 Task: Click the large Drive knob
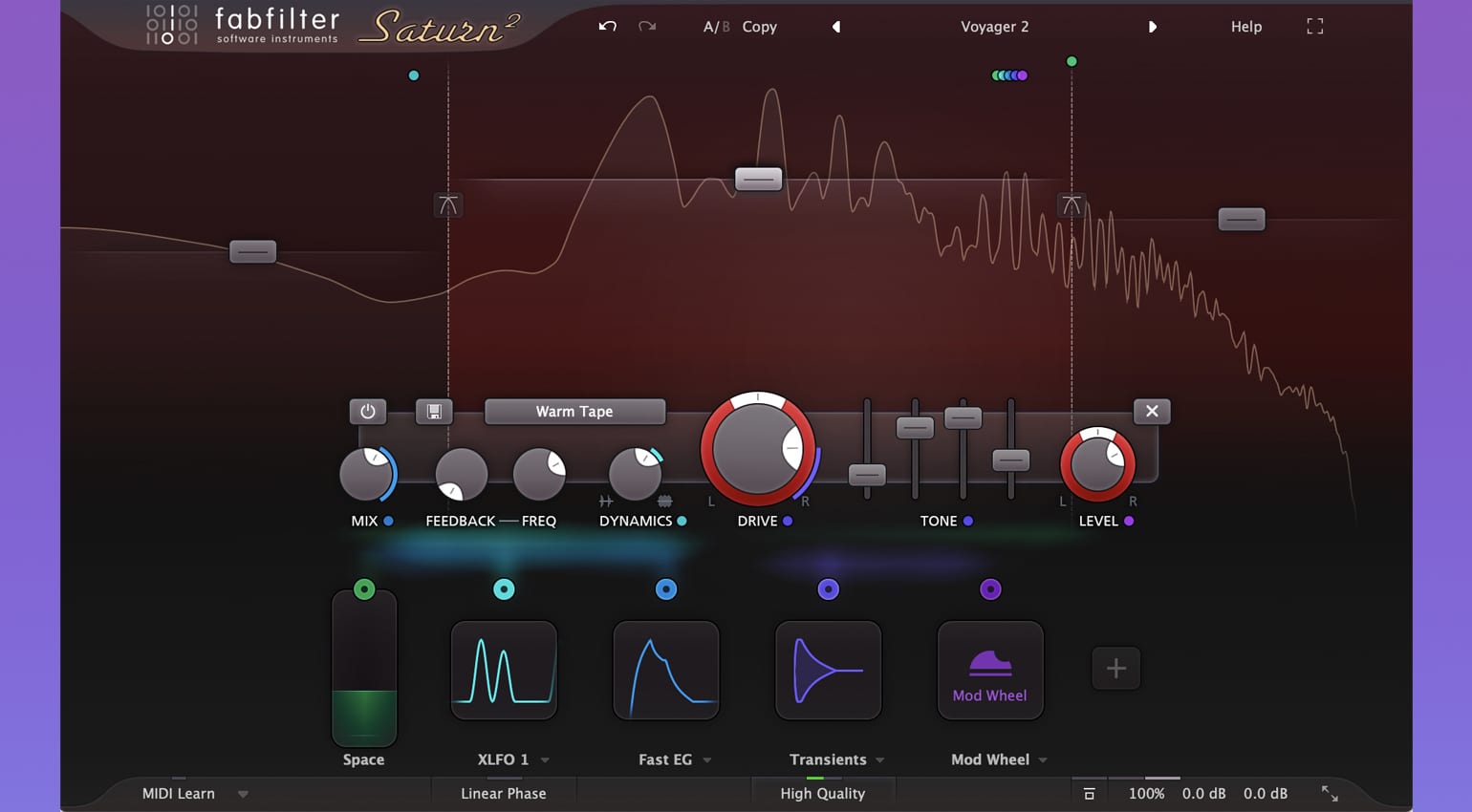pos(758,449)
